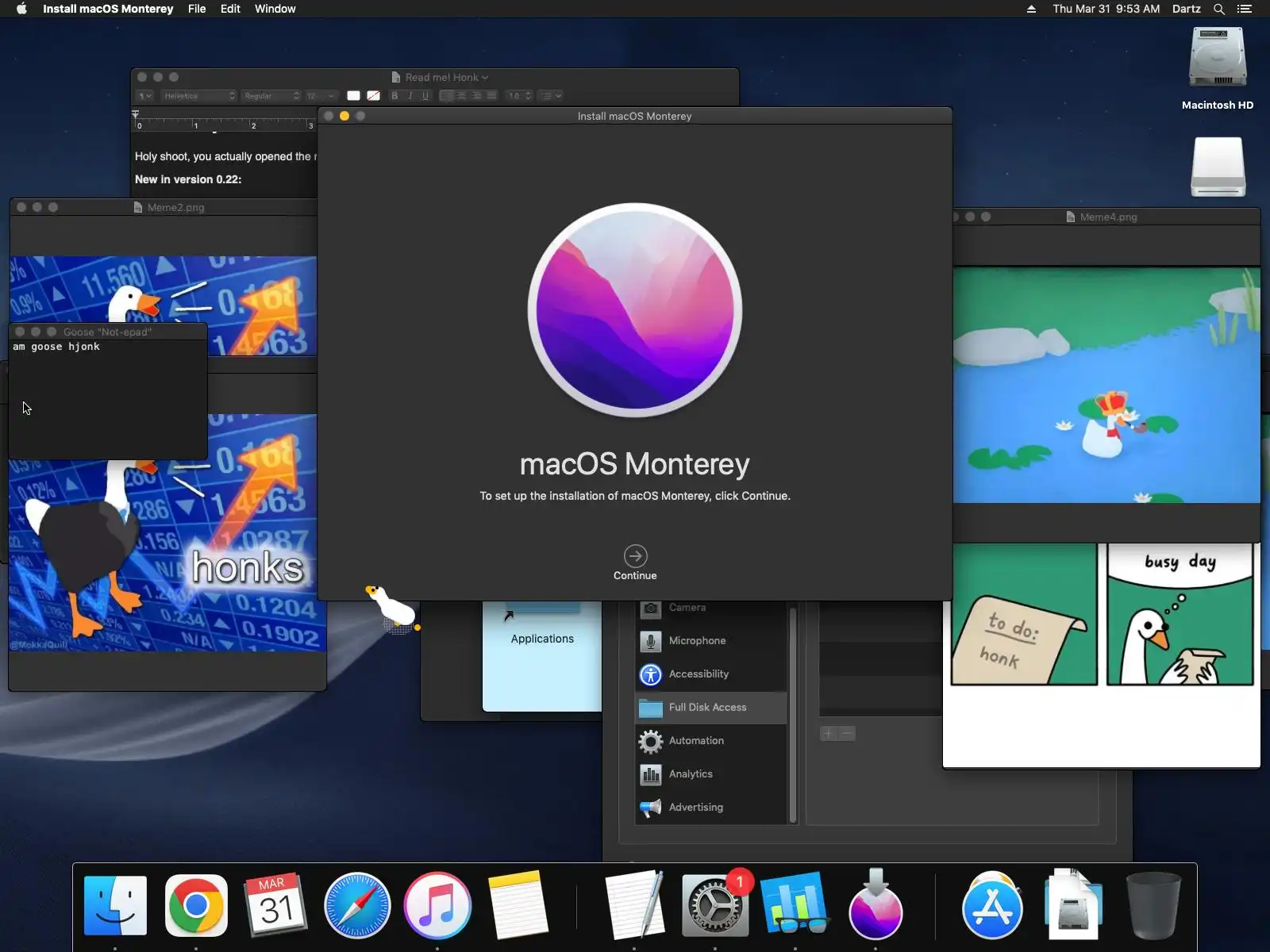Click the "New in version 0.22:" heading
This screenshot has height=952, width=1270.
[x=188, y=179]
